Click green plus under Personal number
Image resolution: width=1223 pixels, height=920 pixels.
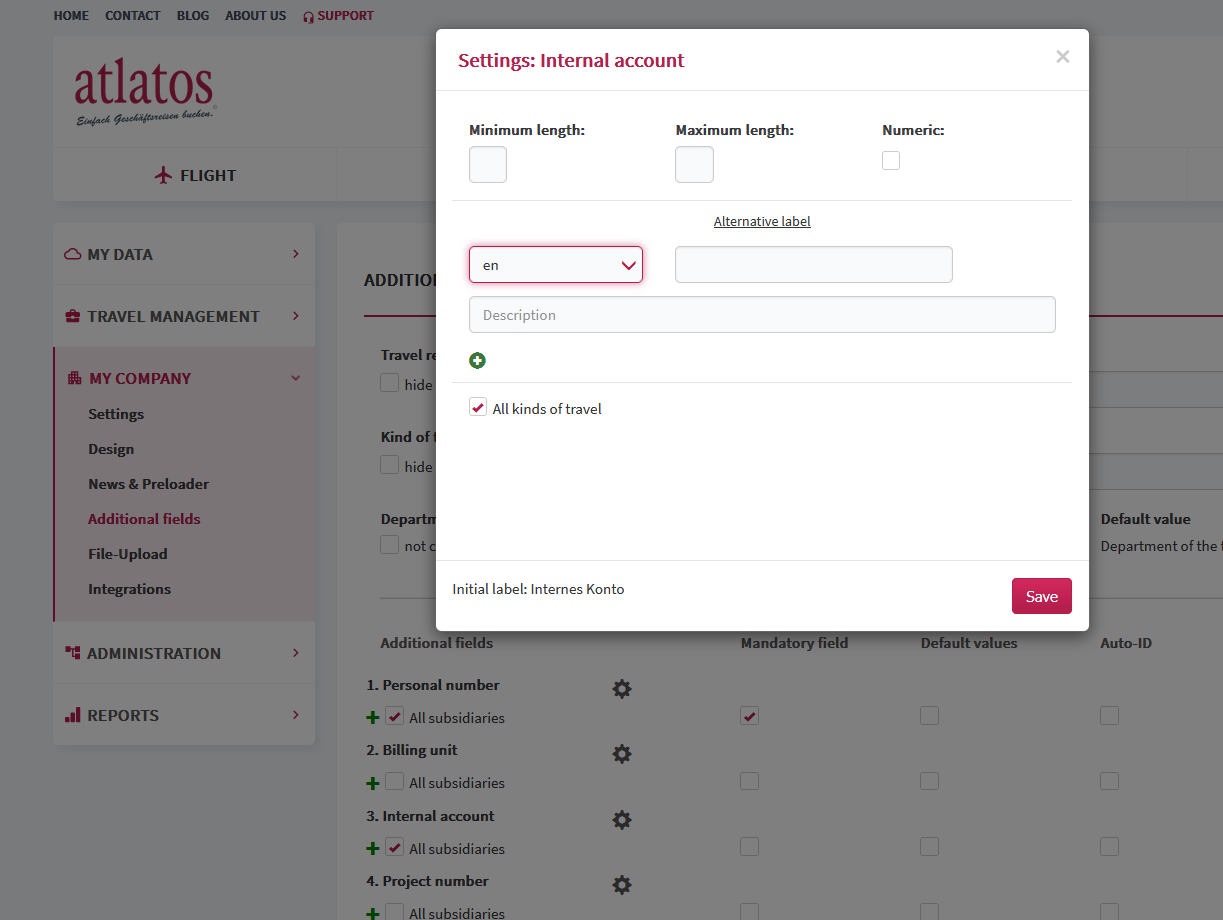[x=373, y=718]
